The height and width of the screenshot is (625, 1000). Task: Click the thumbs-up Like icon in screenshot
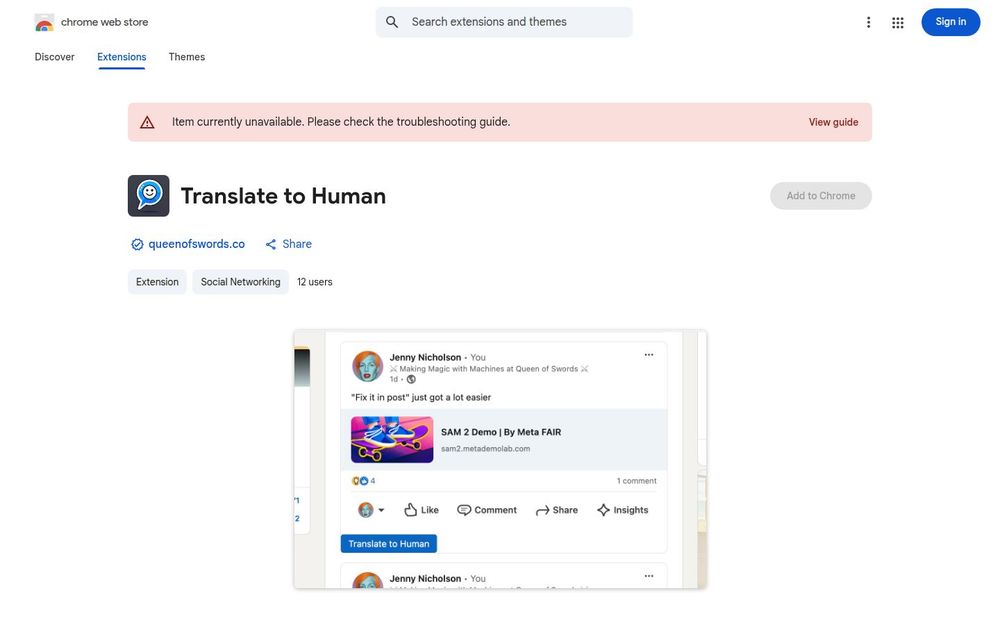coord(411,510)
